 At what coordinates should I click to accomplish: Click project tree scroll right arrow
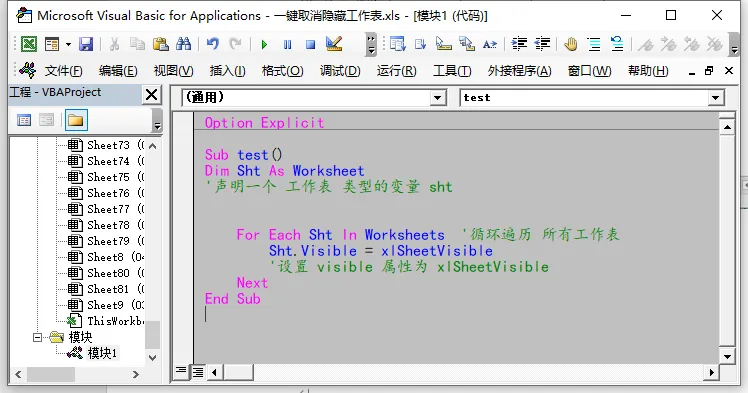pyautogui.click(x=136, y=374)
